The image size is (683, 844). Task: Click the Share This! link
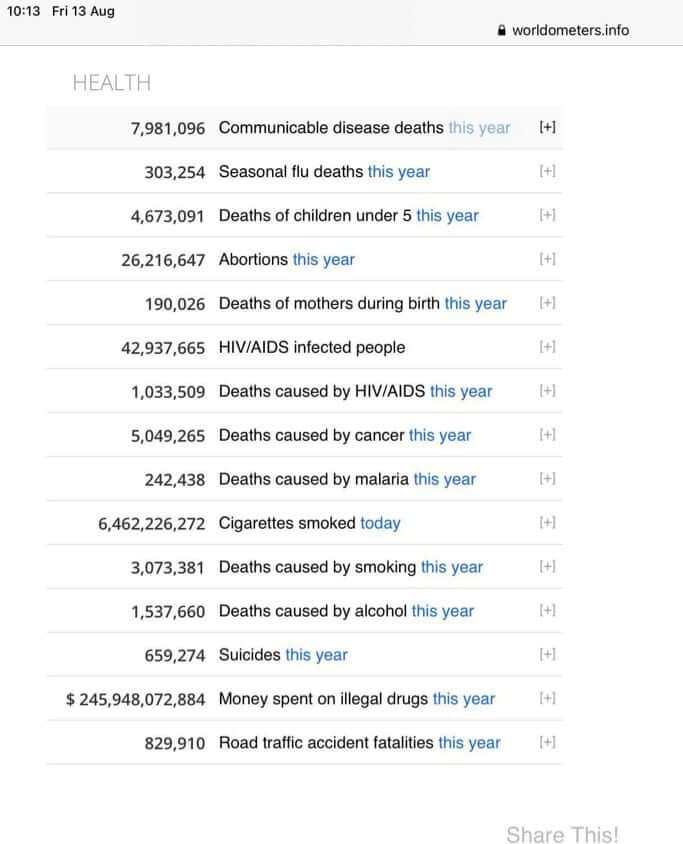coord(562,834)
